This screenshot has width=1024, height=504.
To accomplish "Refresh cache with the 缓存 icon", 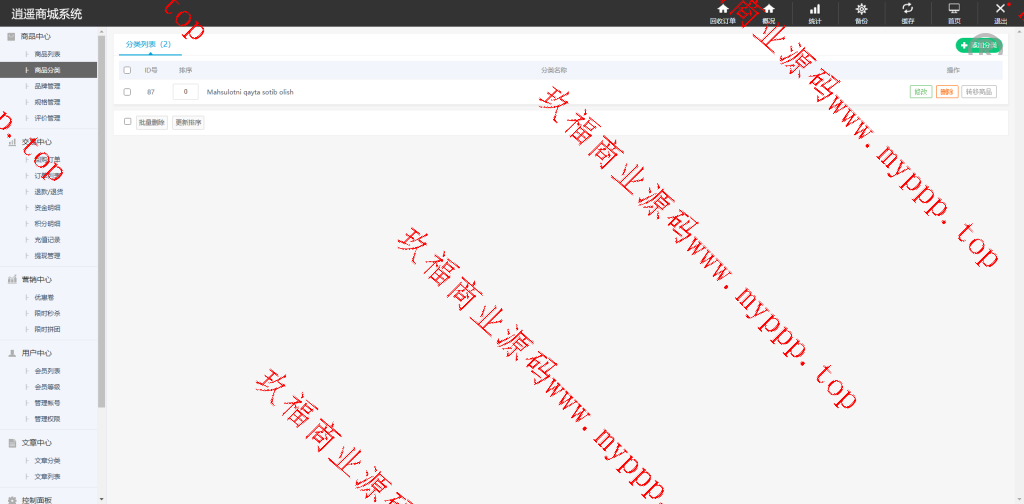I will (907, 13).
